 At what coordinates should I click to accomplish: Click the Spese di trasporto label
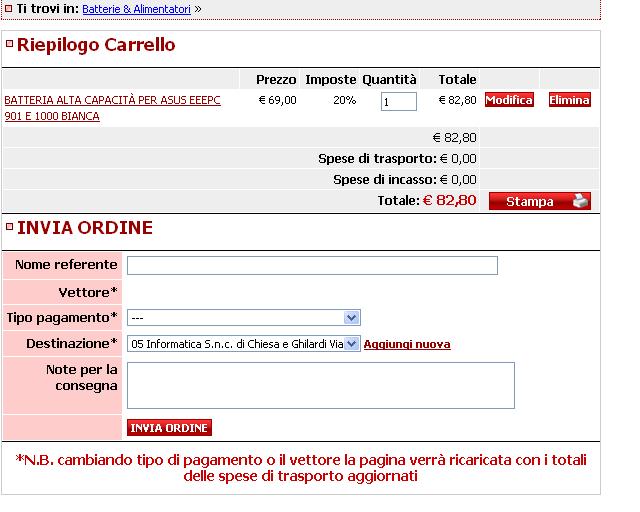click(377, 158)
